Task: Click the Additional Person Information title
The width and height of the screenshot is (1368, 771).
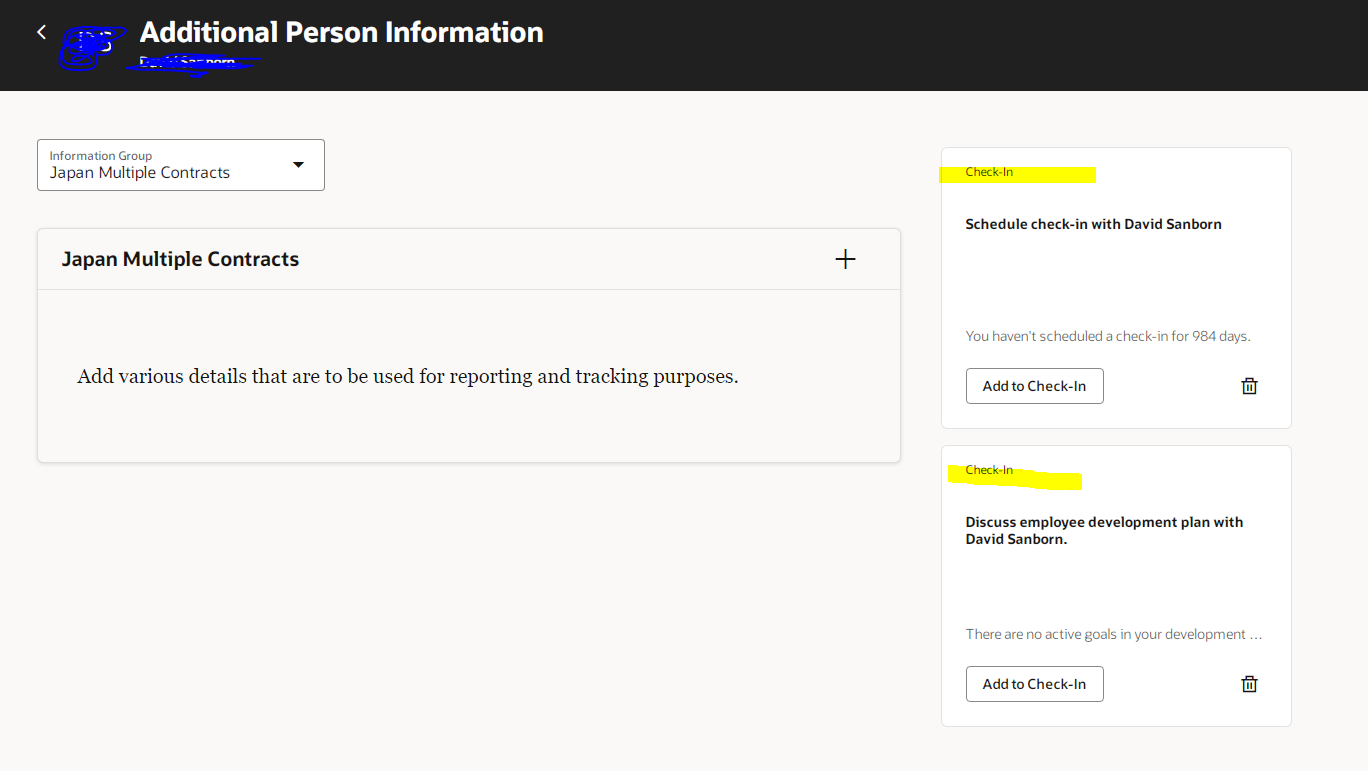Action: click(x=342, y=32)
